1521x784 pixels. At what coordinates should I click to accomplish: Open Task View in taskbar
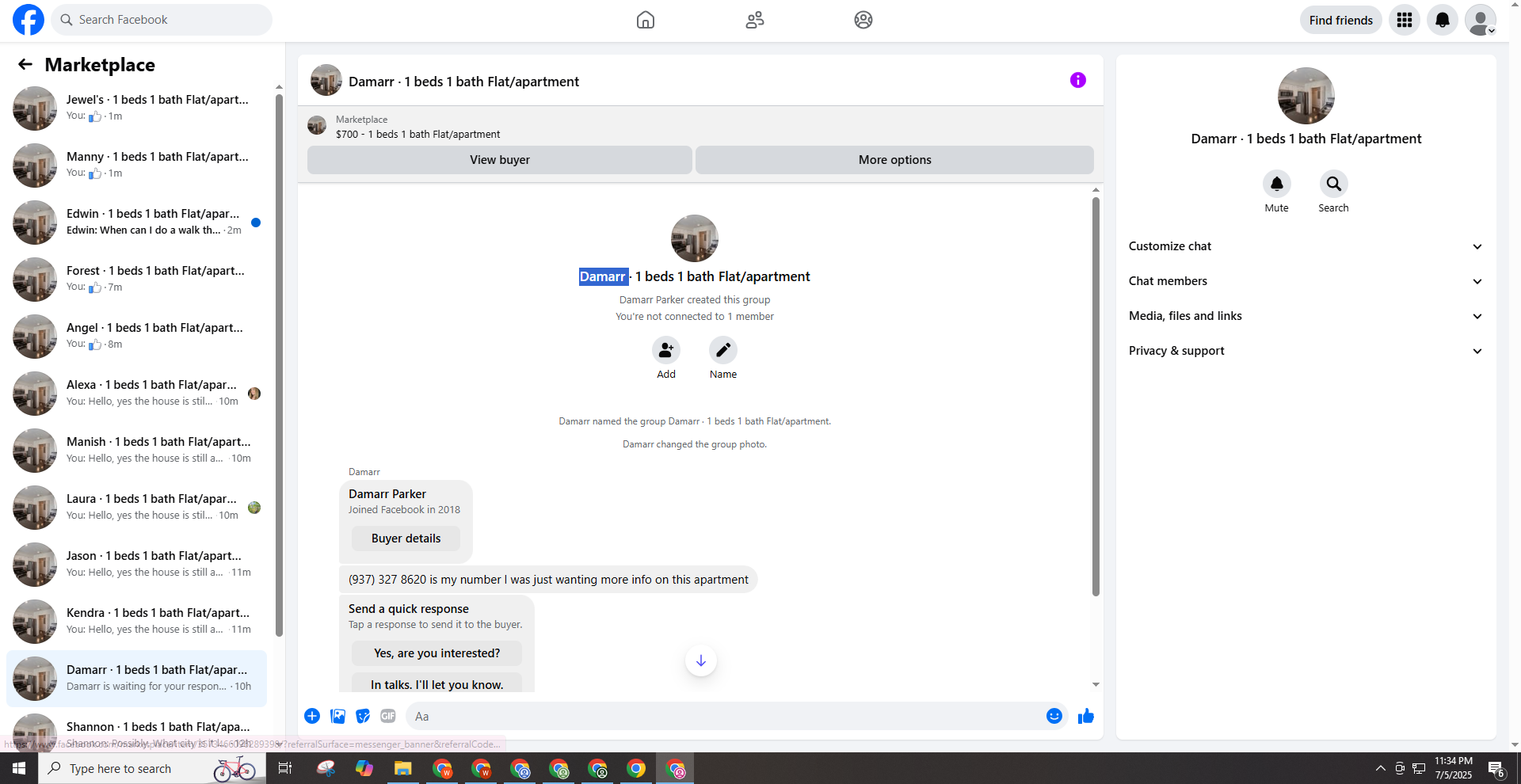285,768
